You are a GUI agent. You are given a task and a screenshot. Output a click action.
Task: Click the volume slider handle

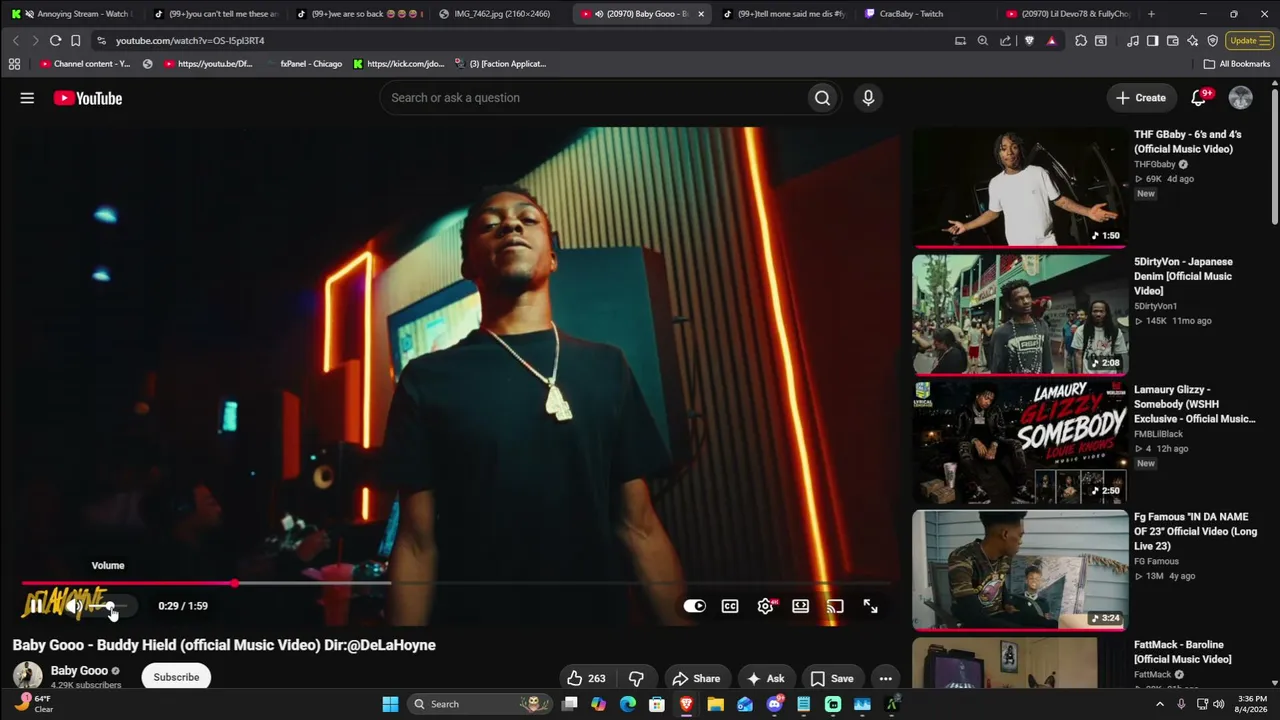click(x=110, y=606)
